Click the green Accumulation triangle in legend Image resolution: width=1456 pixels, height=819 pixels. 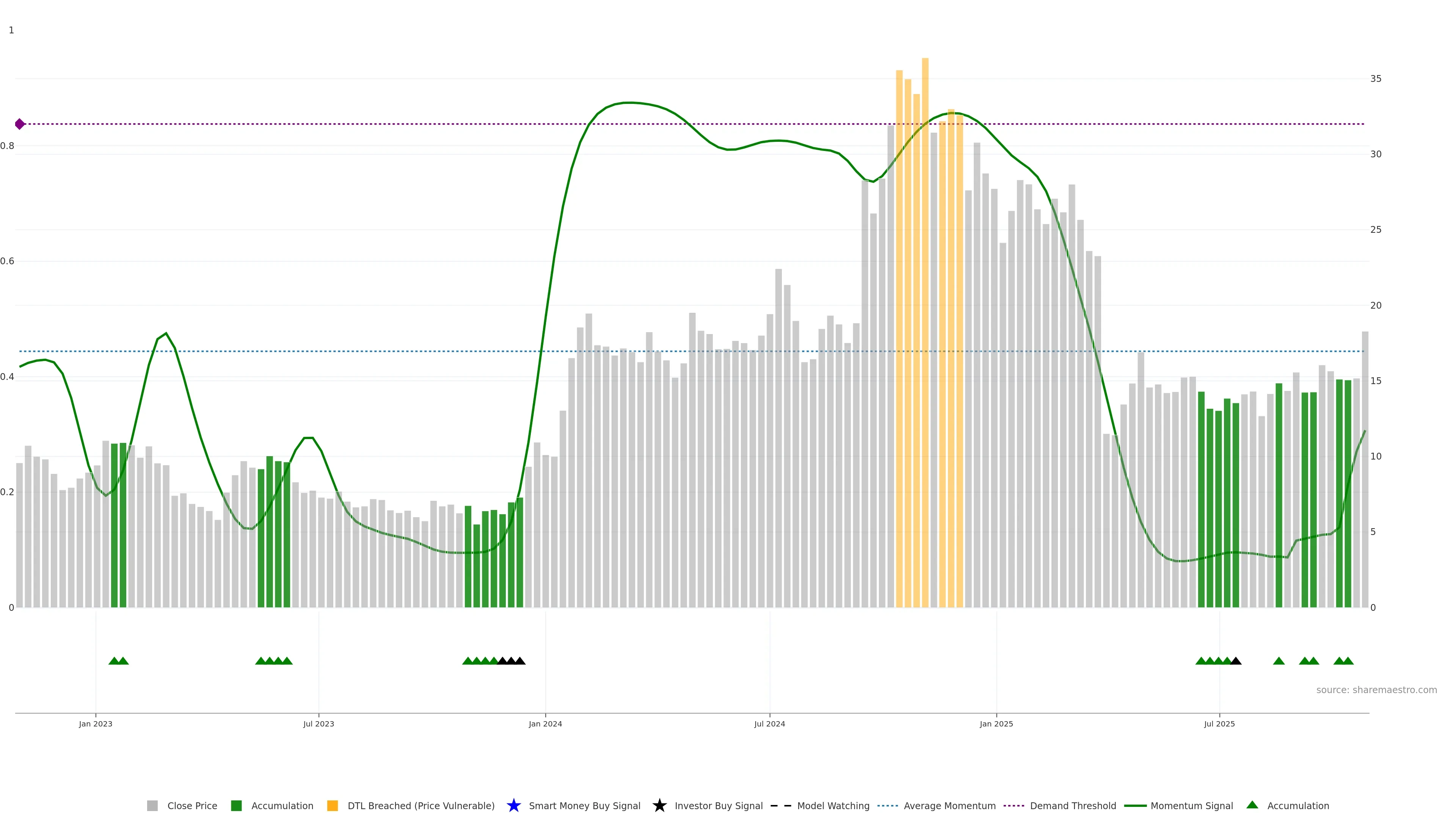(1252, 805)
